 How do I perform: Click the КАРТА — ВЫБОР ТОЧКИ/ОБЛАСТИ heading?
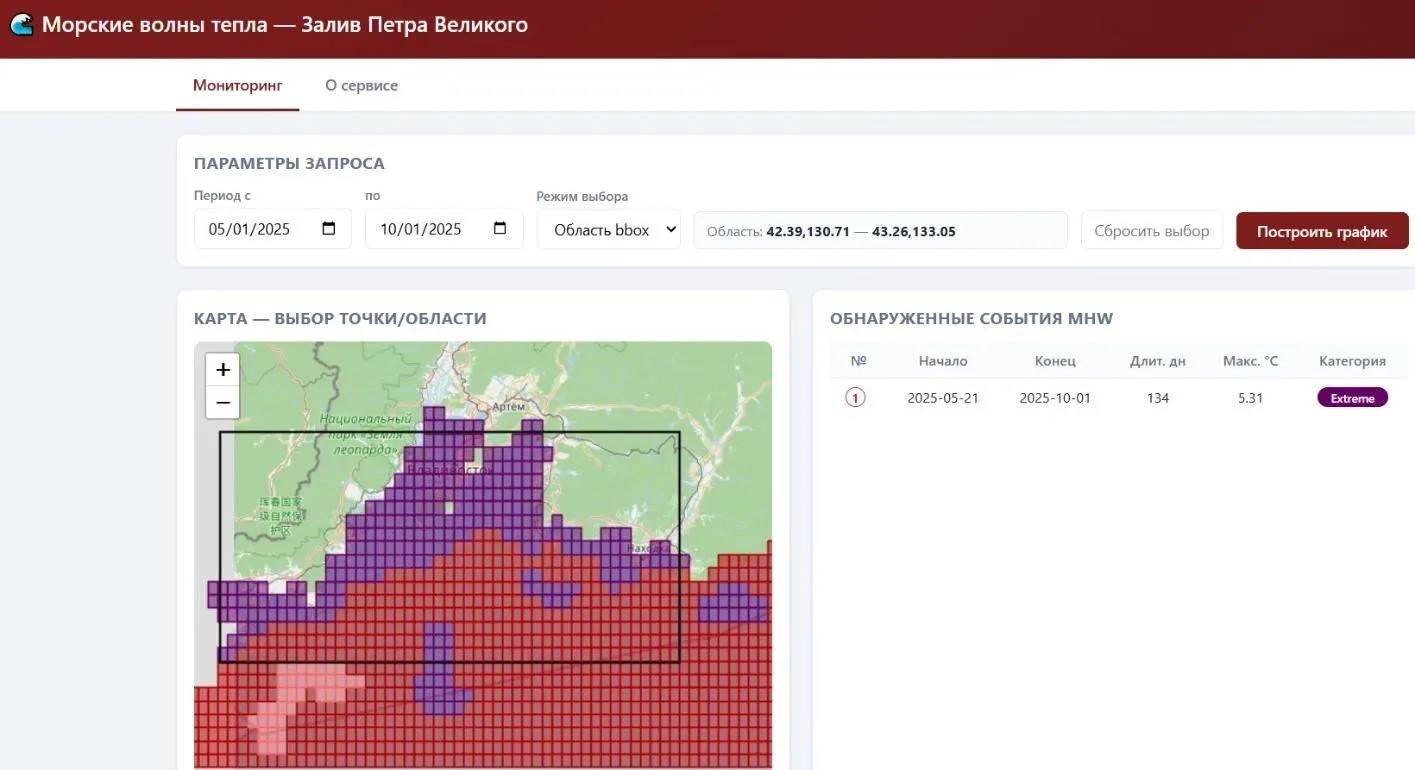[x=340, y=319]
